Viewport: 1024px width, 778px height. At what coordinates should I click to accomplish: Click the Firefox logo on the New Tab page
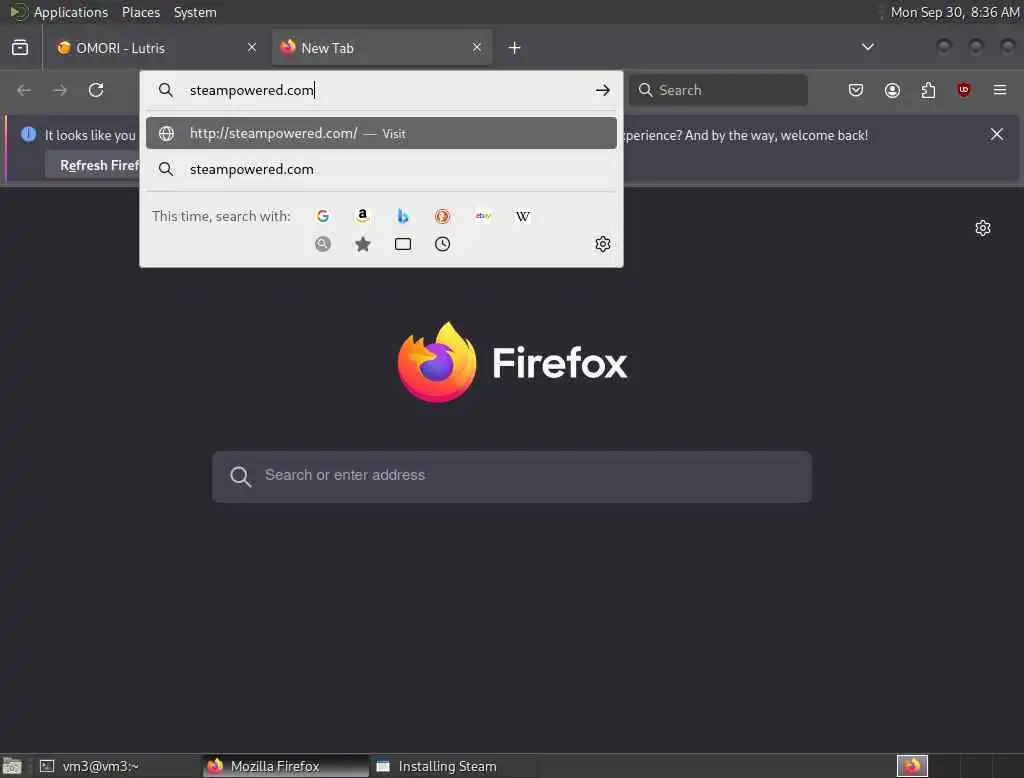tap(437, 362)
